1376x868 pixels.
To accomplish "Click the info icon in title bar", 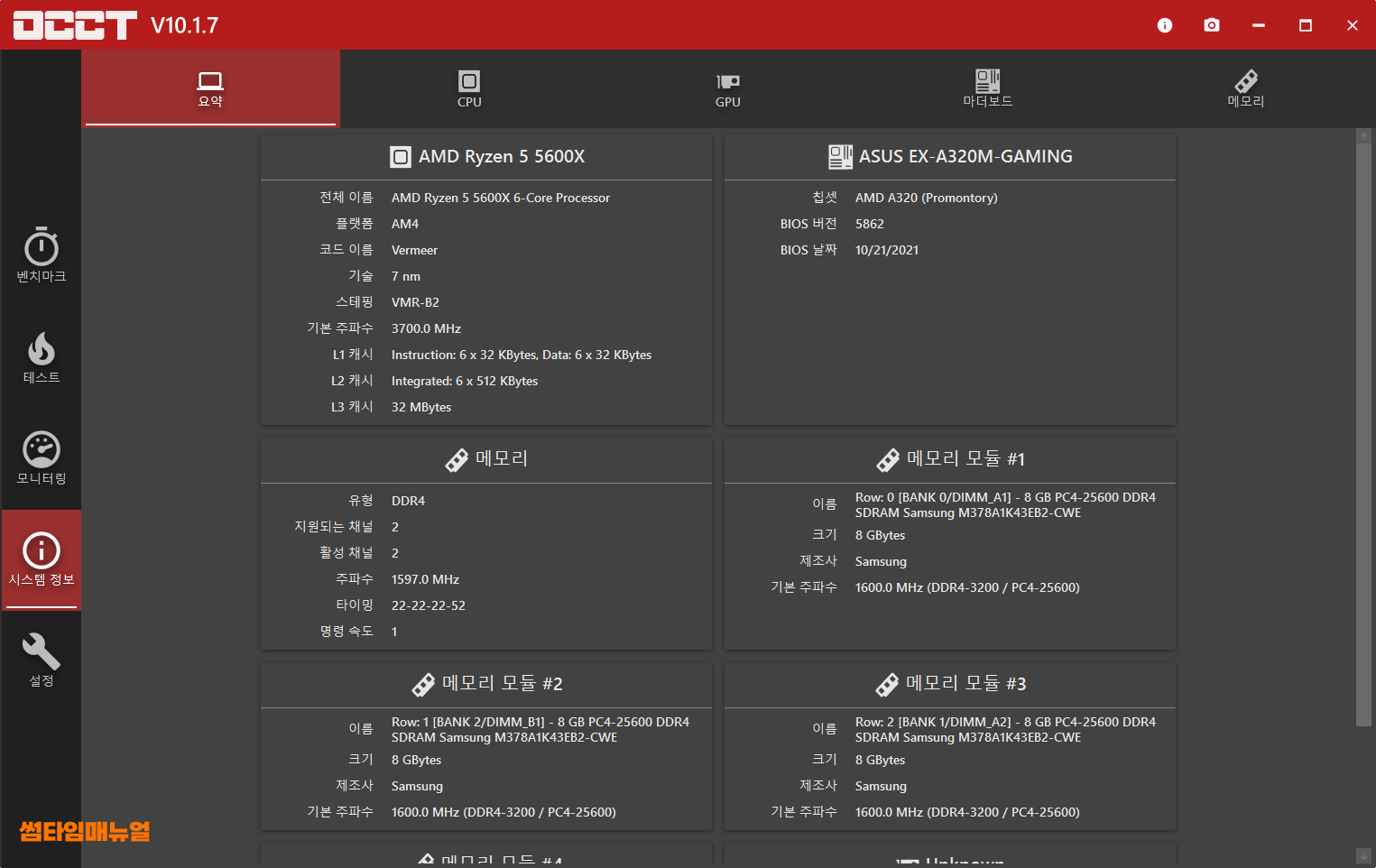I will [x=1165, y=25].
